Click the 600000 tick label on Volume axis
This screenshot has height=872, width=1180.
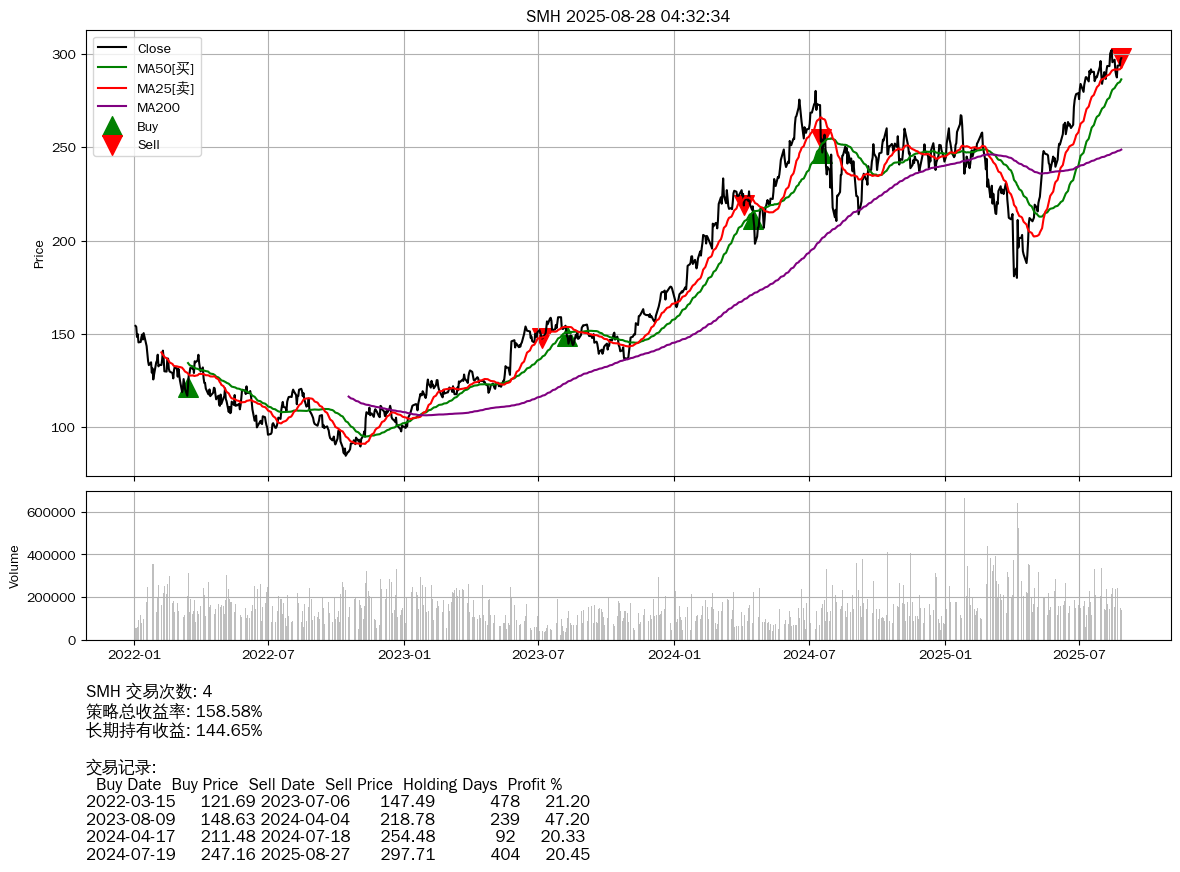click(52, 512)
